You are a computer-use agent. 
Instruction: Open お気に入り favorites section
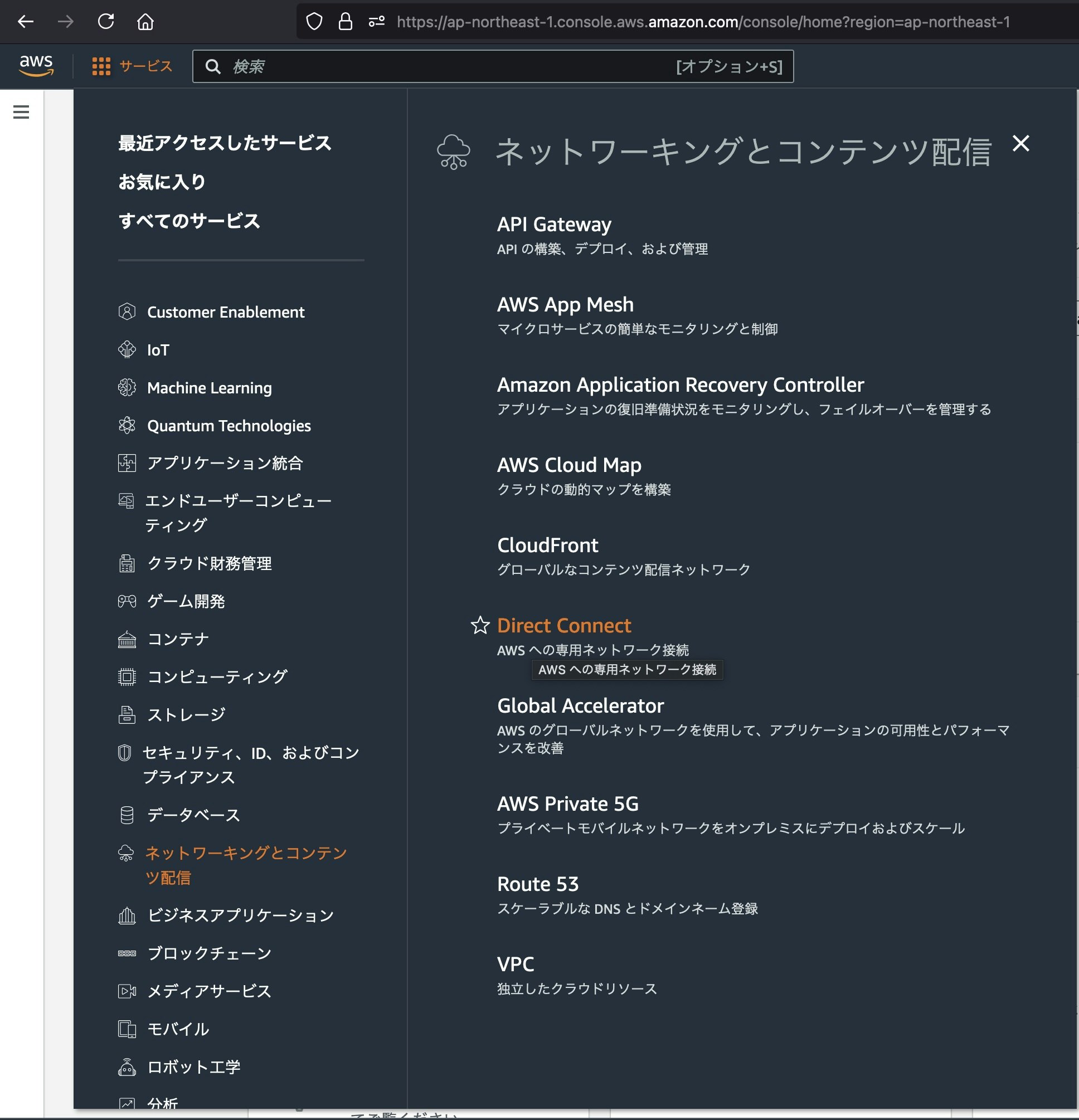pyautogui.click(x=162, y=182)
